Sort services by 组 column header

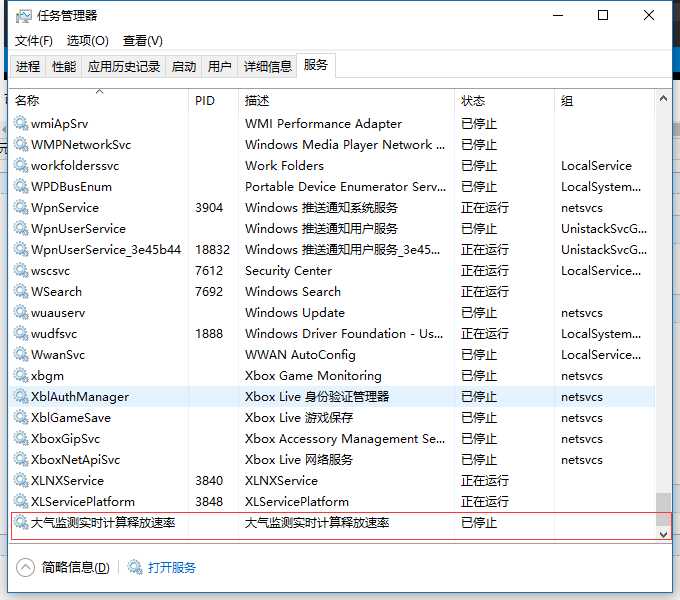point(605,101)
